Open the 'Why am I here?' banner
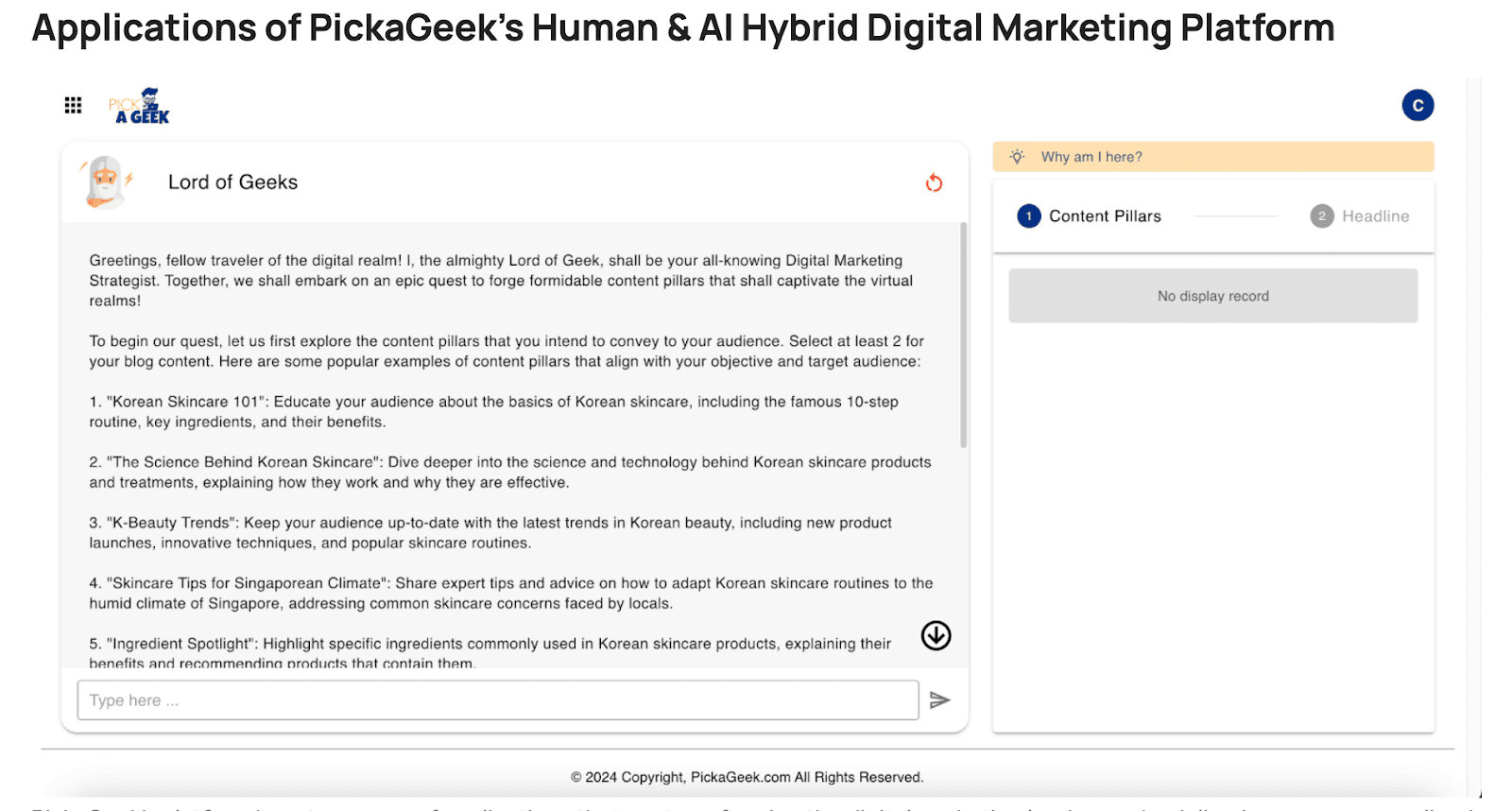Image resolution: width=1512 pixels, height=811 pixels. coord(1213,157)
